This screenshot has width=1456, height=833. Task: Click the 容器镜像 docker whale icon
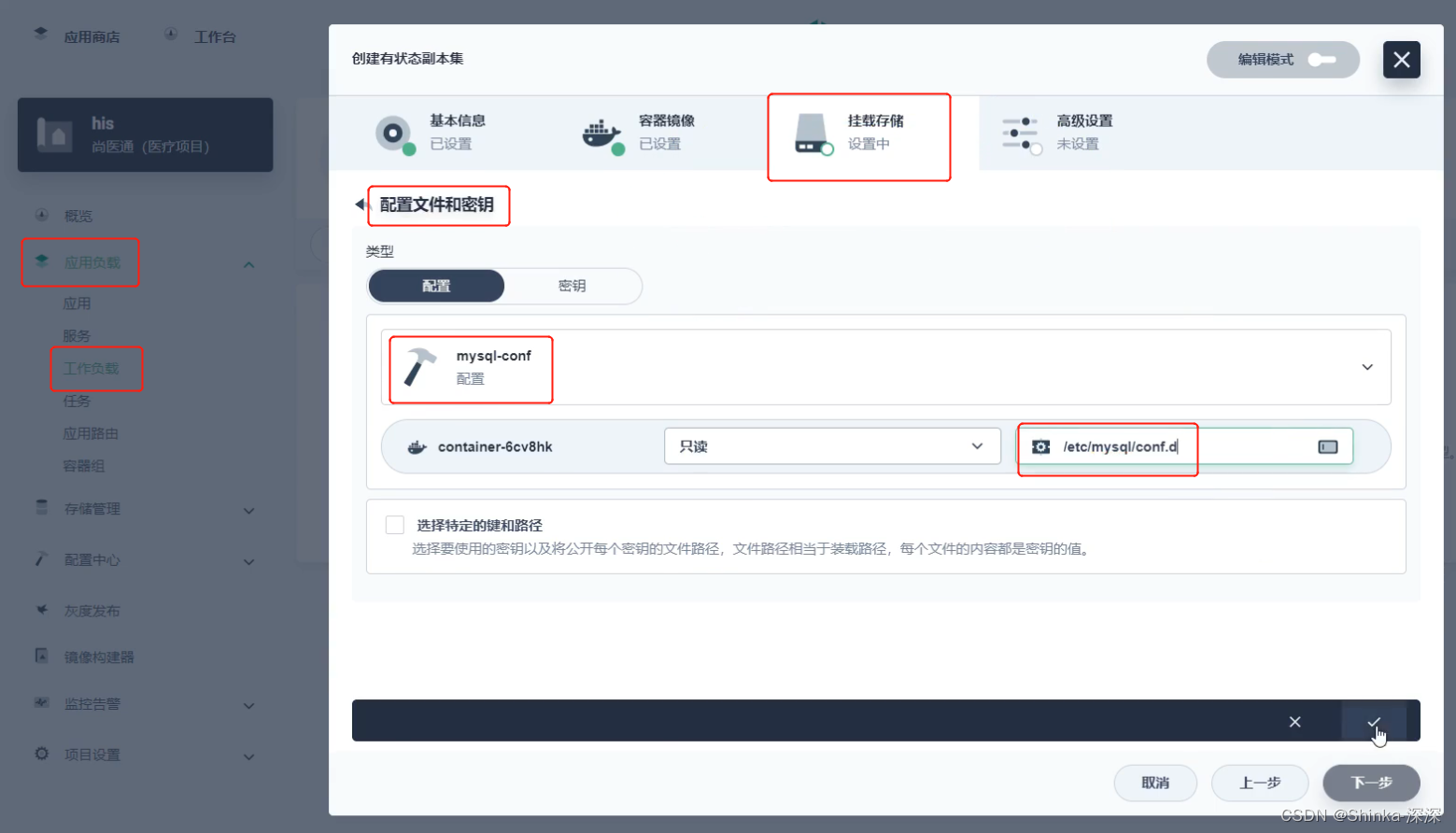(601, 134)
